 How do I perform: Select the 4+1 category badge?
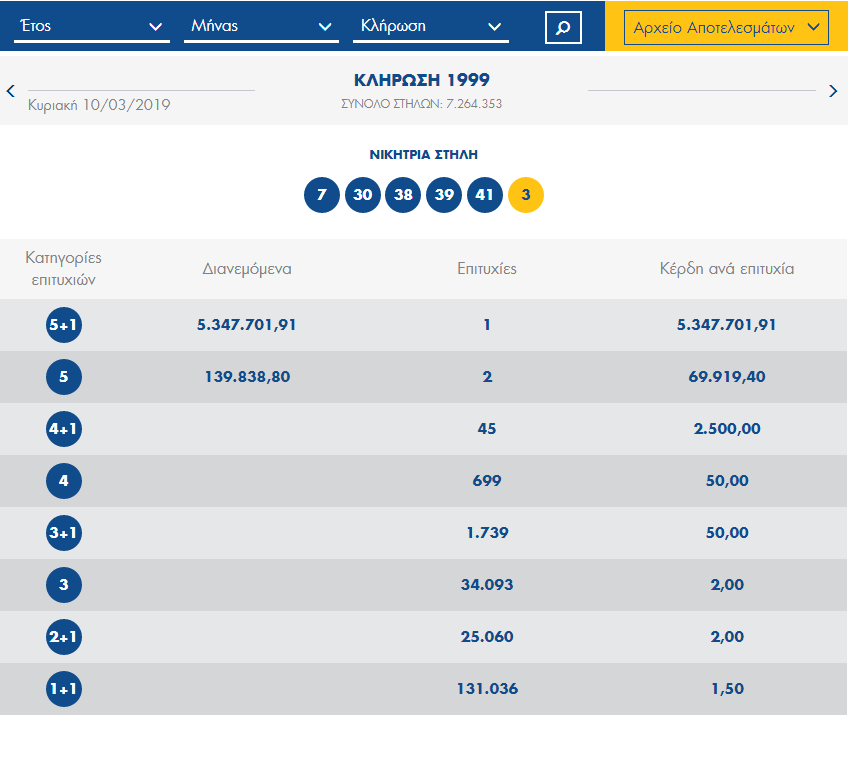(64, 429)
